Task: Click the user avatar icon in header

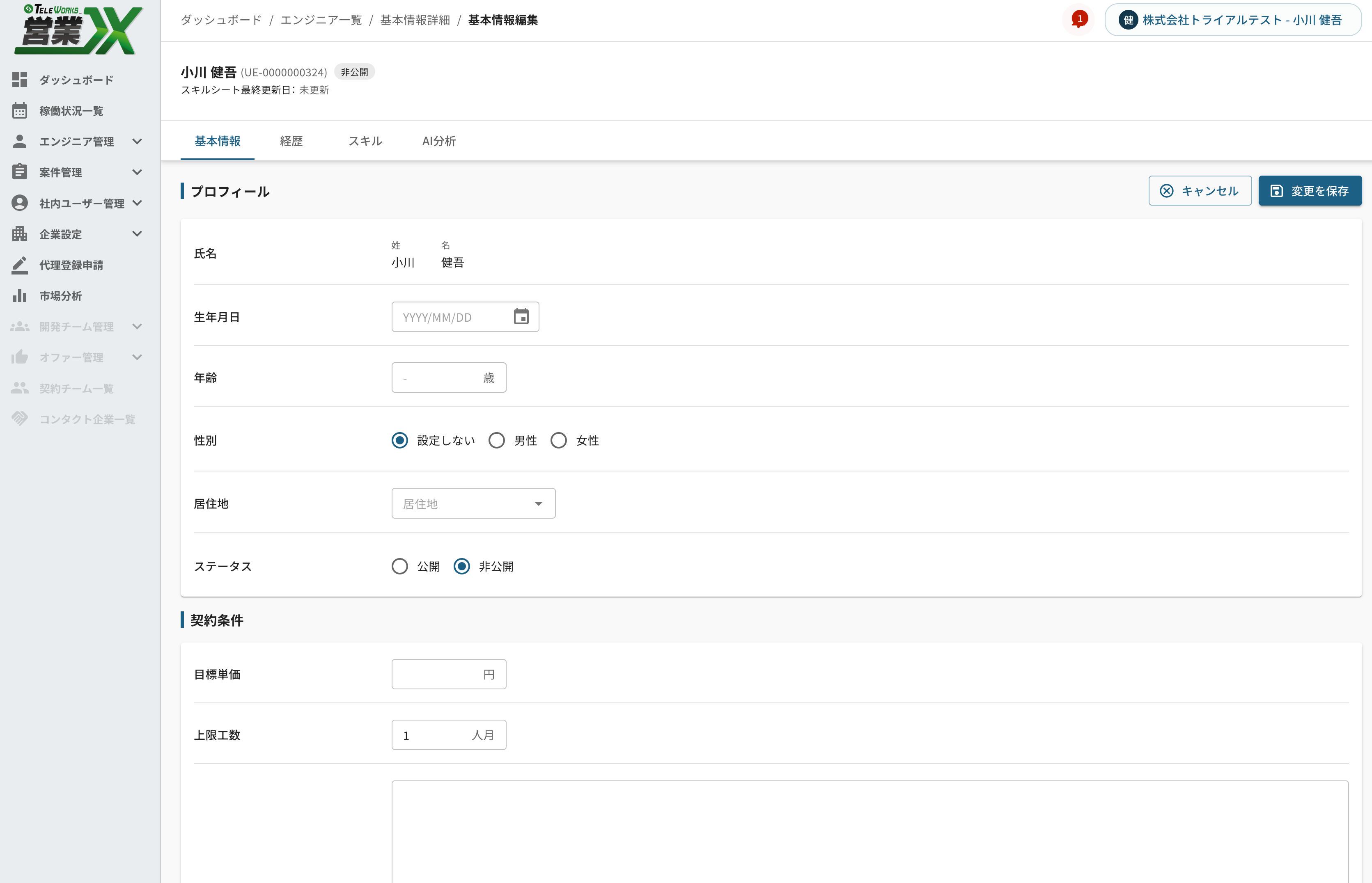Action: click(x=1128, y=20)
